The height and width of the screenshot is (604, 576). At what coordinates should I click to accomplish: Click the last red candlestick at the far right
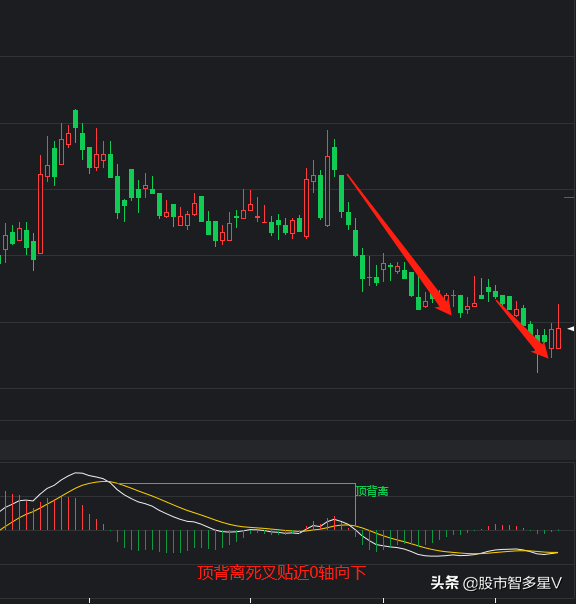tap(558, 327)
